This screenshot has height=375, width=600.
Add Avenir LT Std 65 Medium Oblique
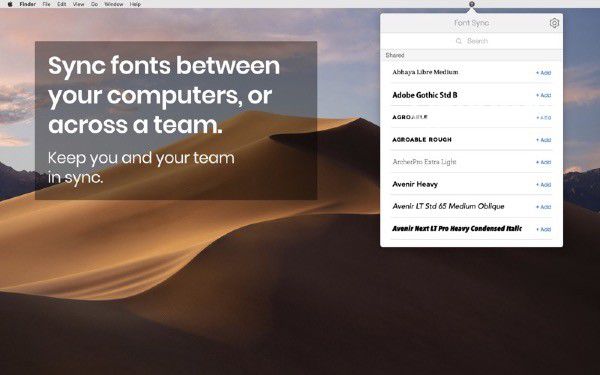click(x=543, y=207)
